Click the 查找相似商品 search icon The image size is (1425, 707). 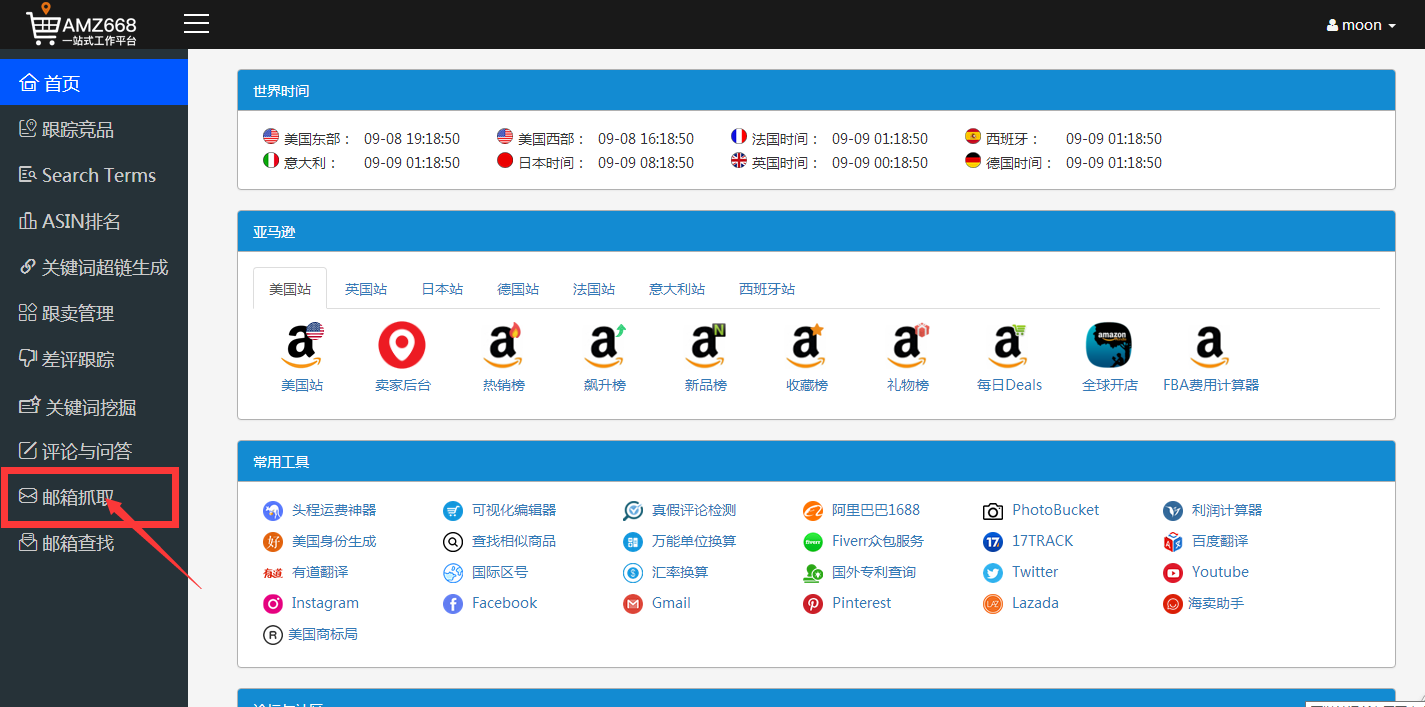[453, 542]
